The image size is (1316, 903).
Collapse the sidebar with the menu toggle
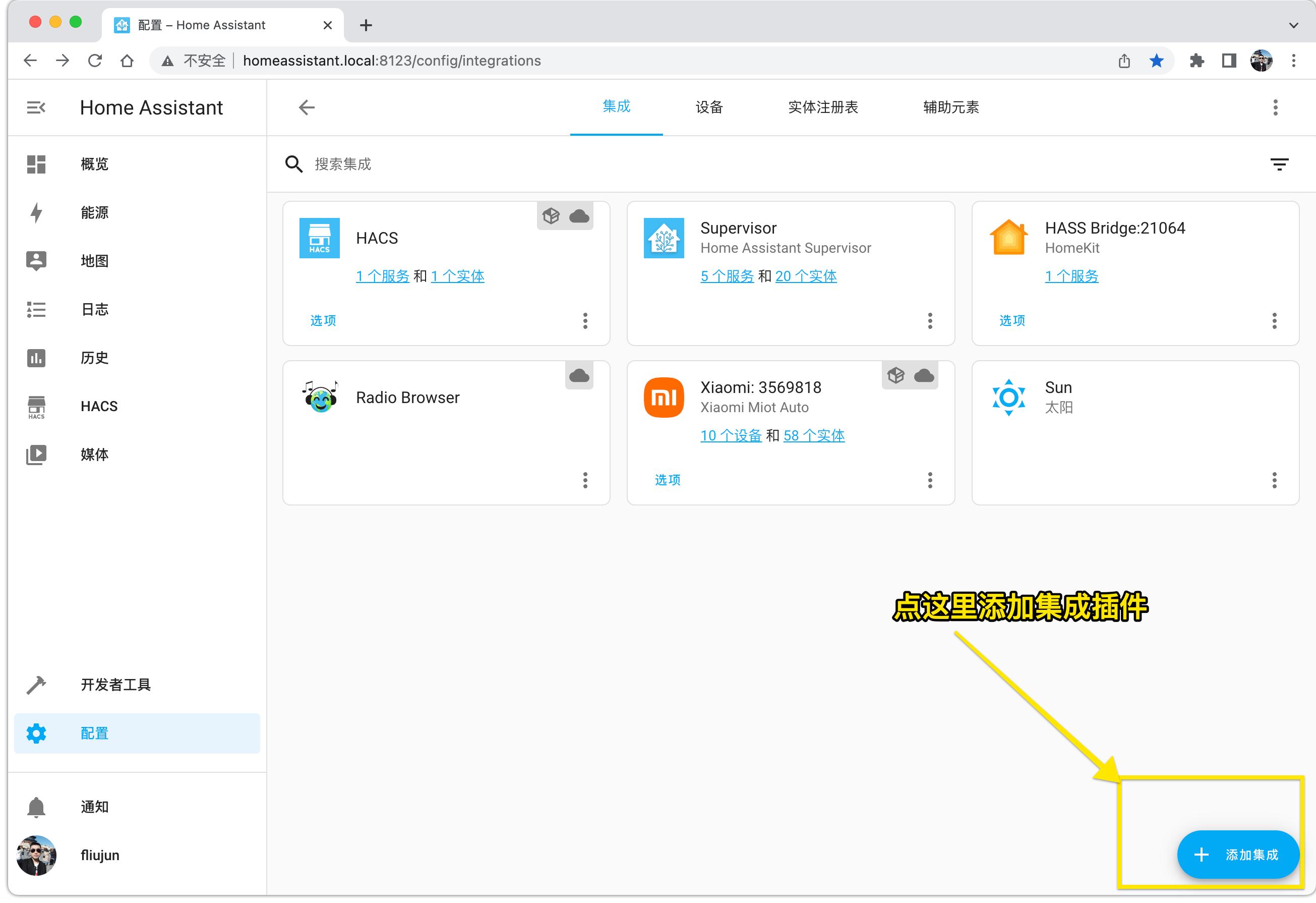coord(36,107)
